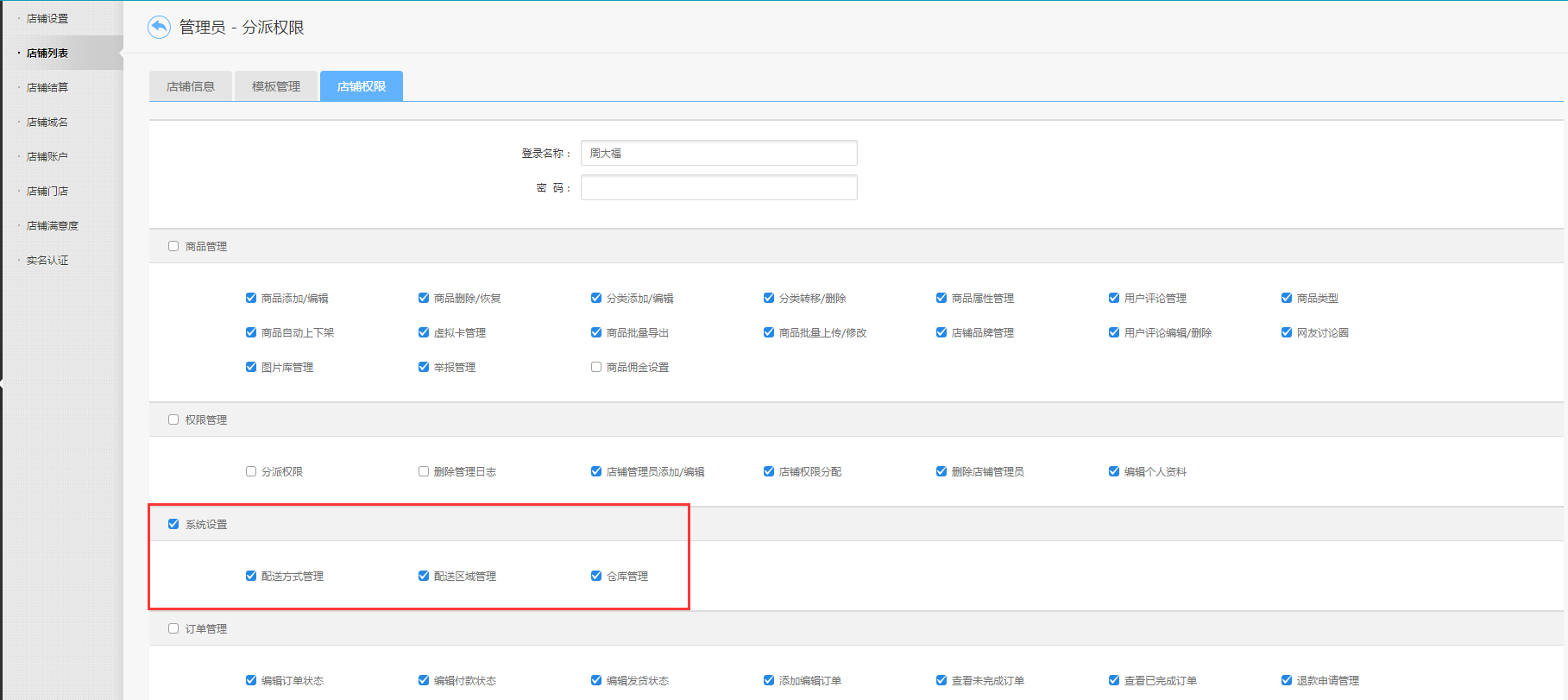Image resolution: width=1568 pixels, height=700 pixels.
Task: Click the 登录名称 input field
Action: 718,153
